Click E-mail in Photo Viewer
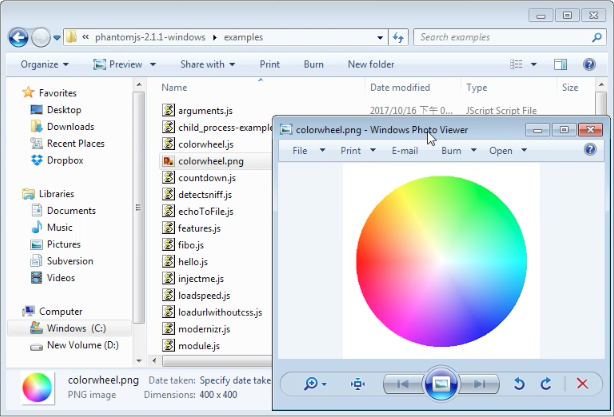Screen dimensions: 614x417 pyautogui.click(x=405, y=150)
